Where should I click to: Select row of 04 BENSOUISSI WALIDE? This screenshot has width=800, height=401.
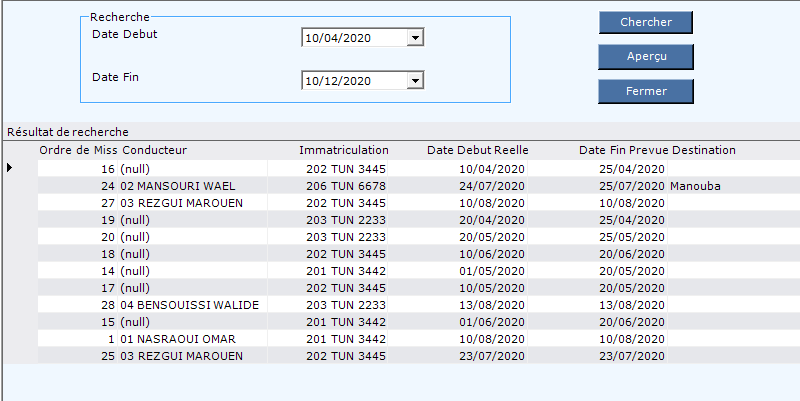tap(402, 305)
